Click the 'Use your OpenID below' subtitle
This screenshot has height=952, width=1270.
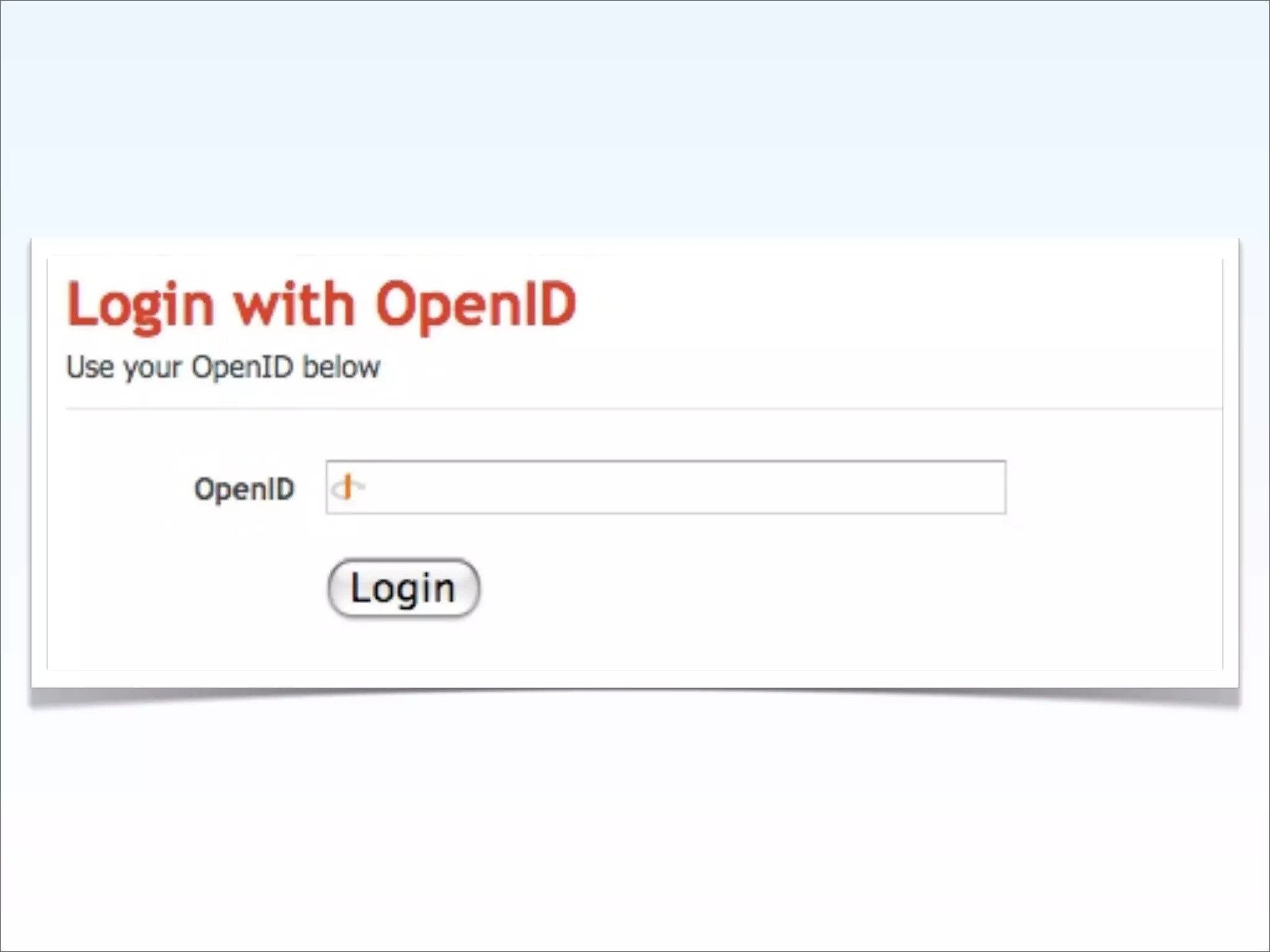223,367
